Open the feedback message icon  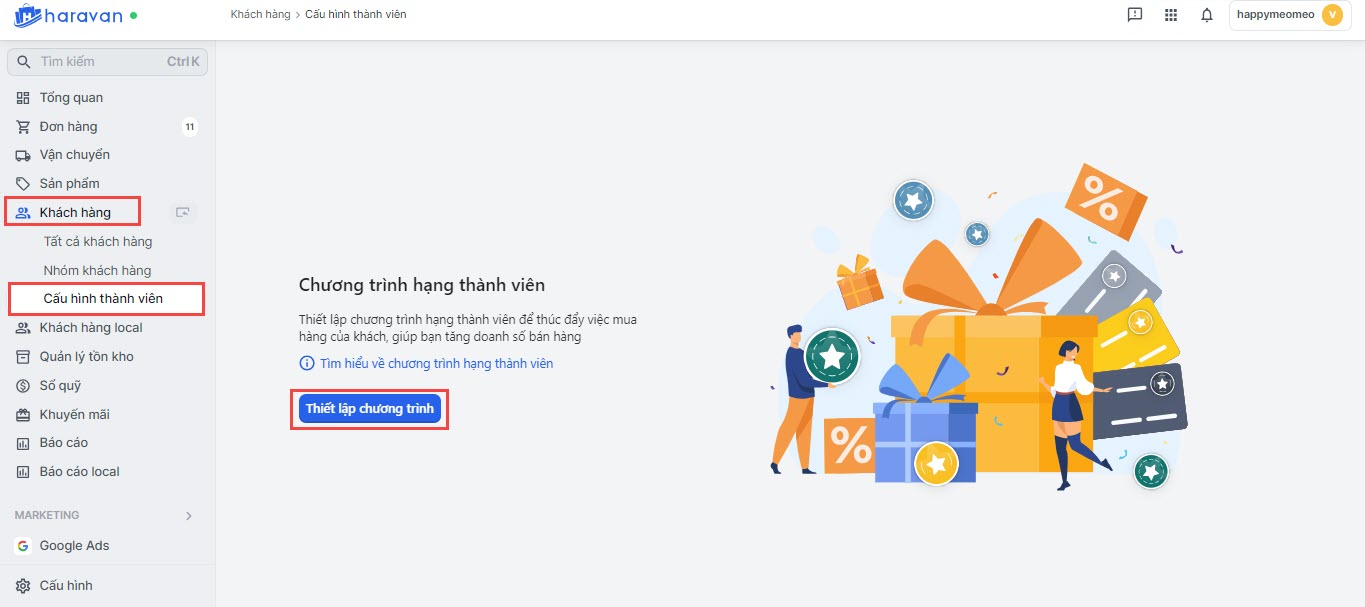1134,15
